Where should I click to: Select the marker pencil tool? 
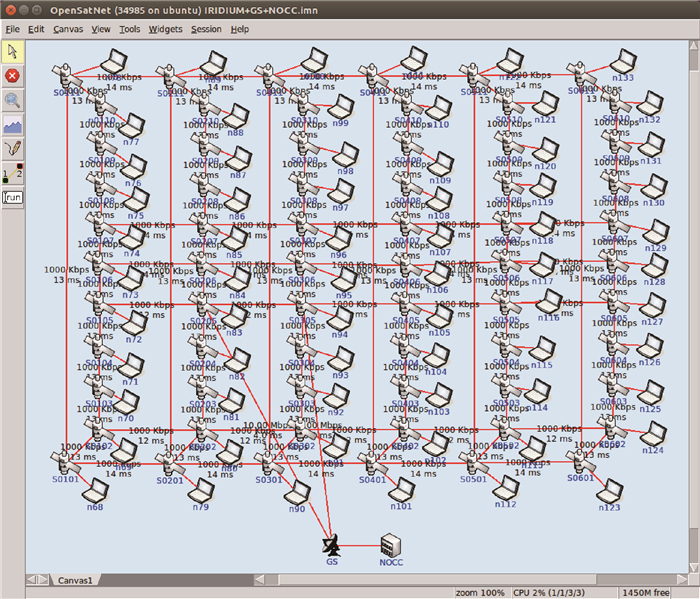(13, 149)
